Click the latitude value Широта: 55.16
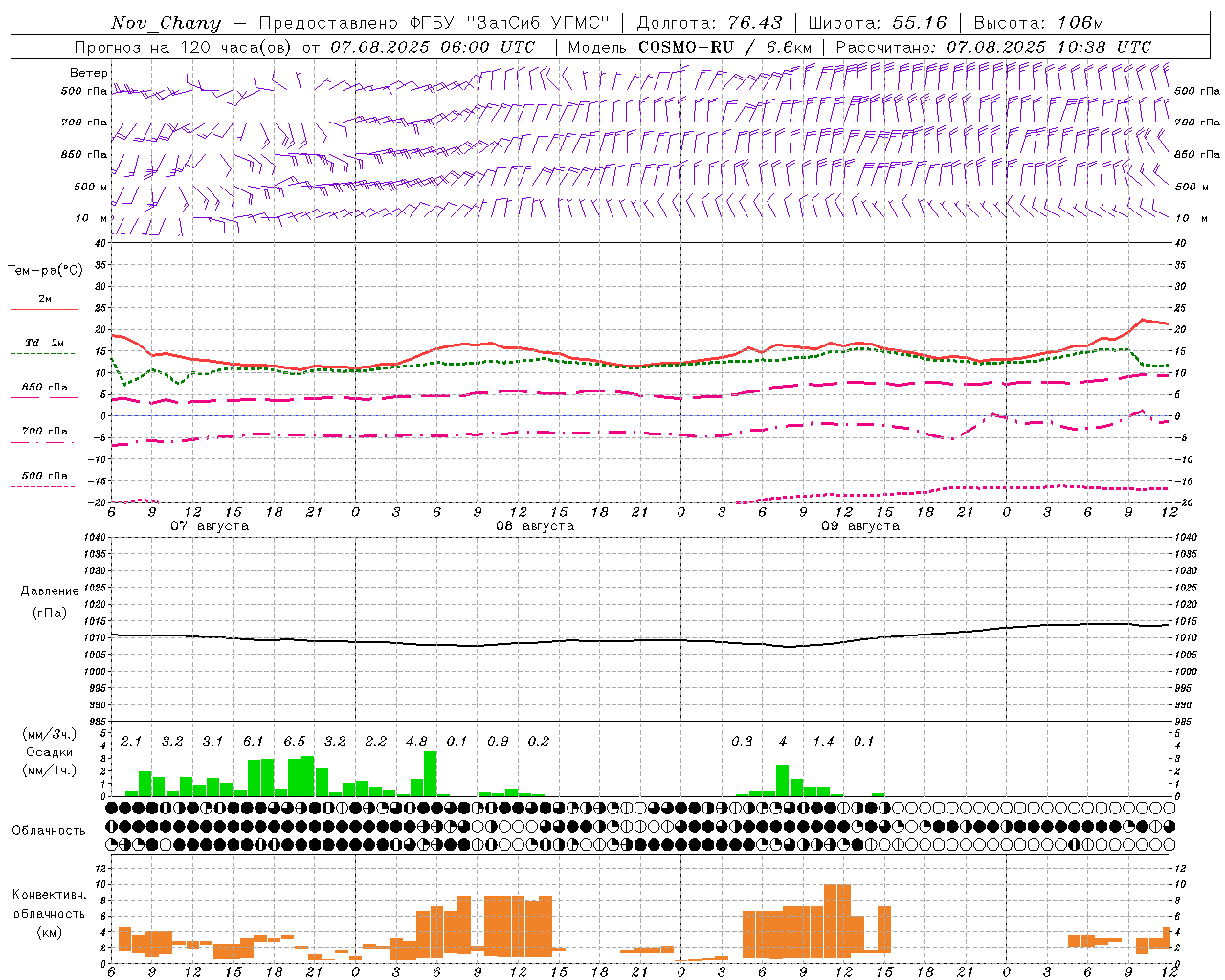The height and width of the screenshot is (980, 1225). [x=878, y=23]
